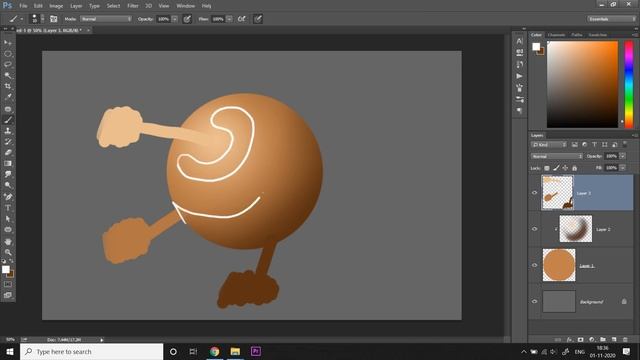Open the Character panel icon in dock
Image resolution: width=640 pixels, height=360 pixels.
519,41
